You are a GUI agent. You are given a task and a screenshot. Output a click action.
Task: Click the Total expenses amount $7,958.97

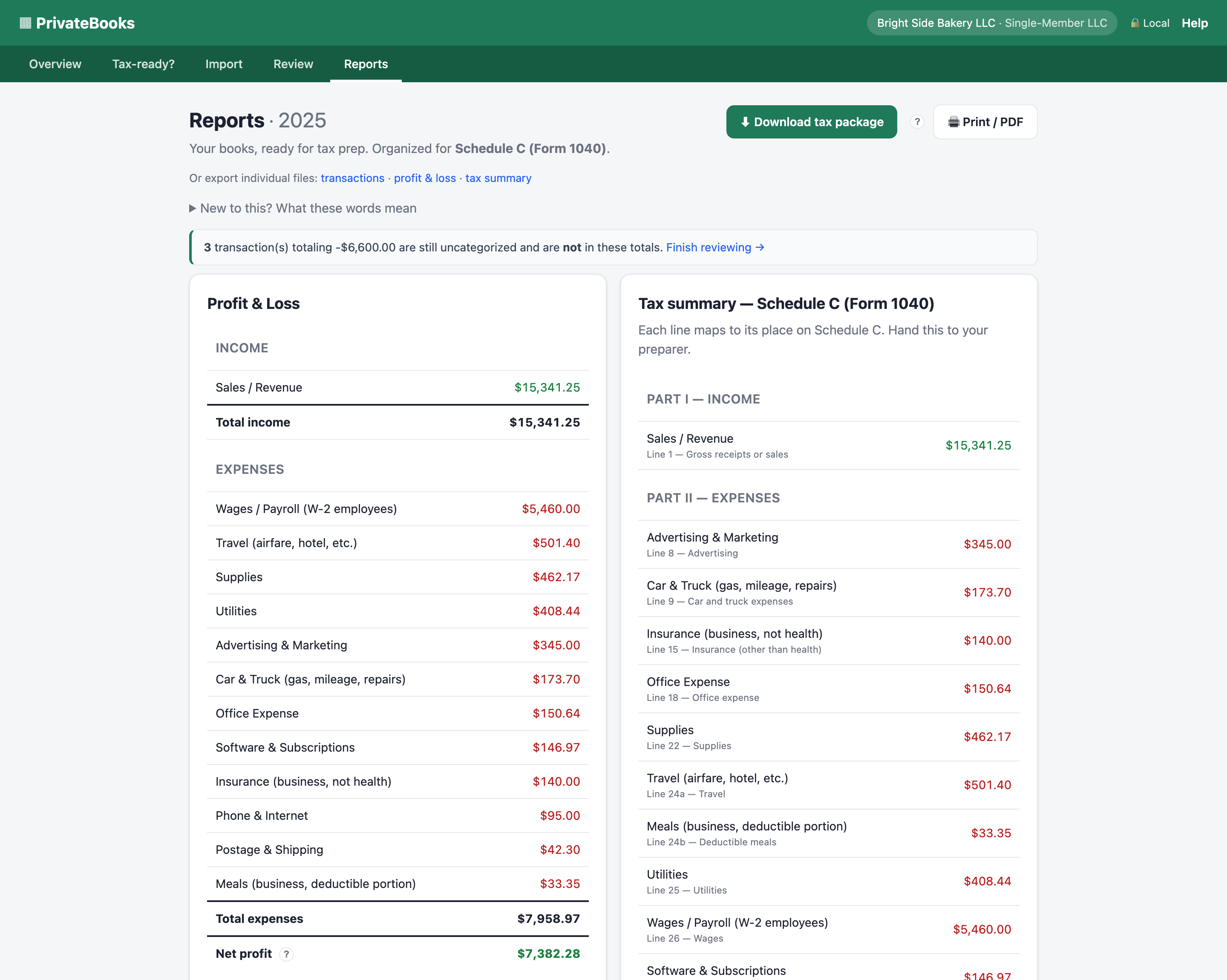[549, 919]
